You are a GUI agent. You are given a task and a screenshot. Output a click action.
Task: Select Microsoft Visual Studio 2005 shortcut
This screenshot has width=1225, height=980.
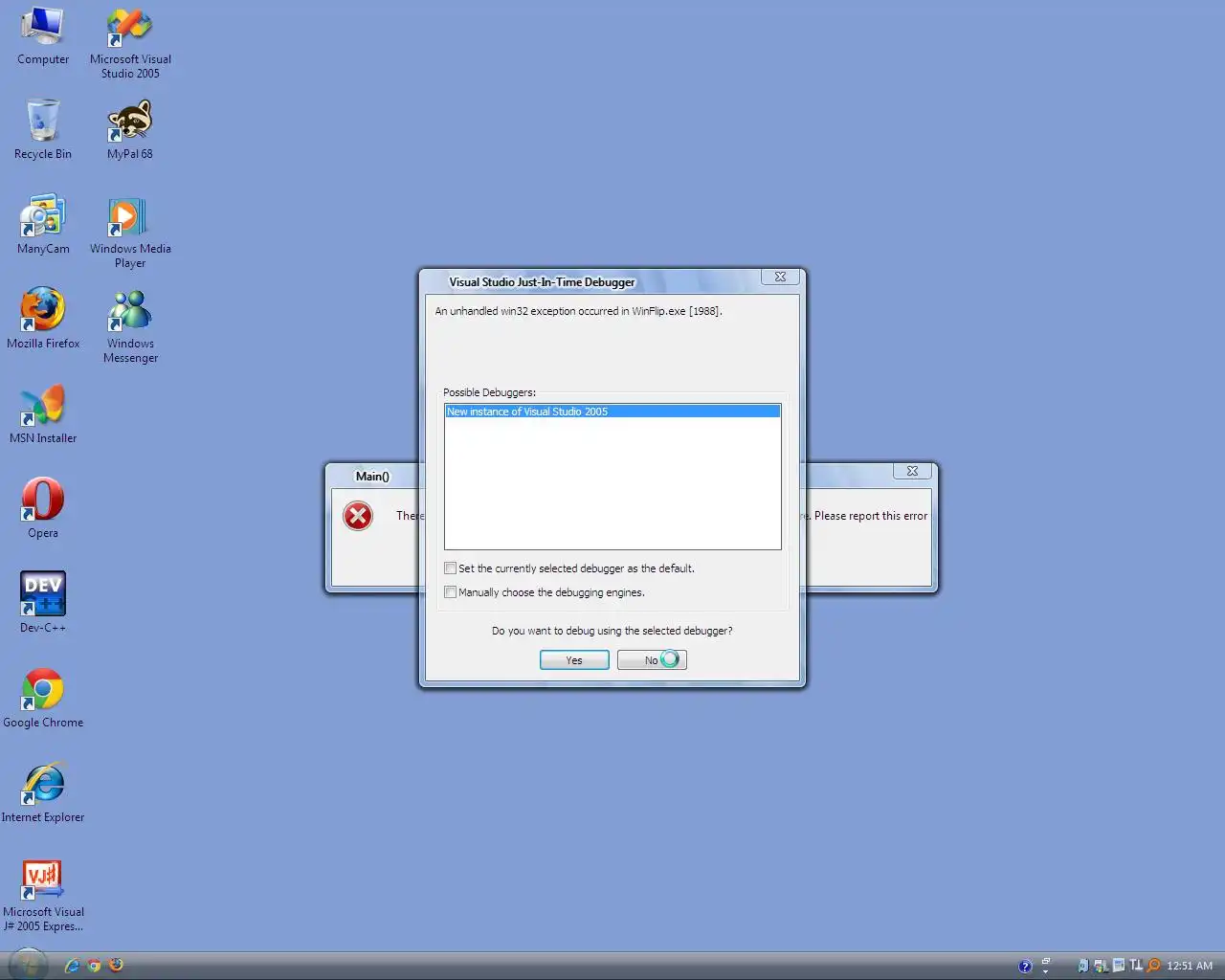coord(130,43)
